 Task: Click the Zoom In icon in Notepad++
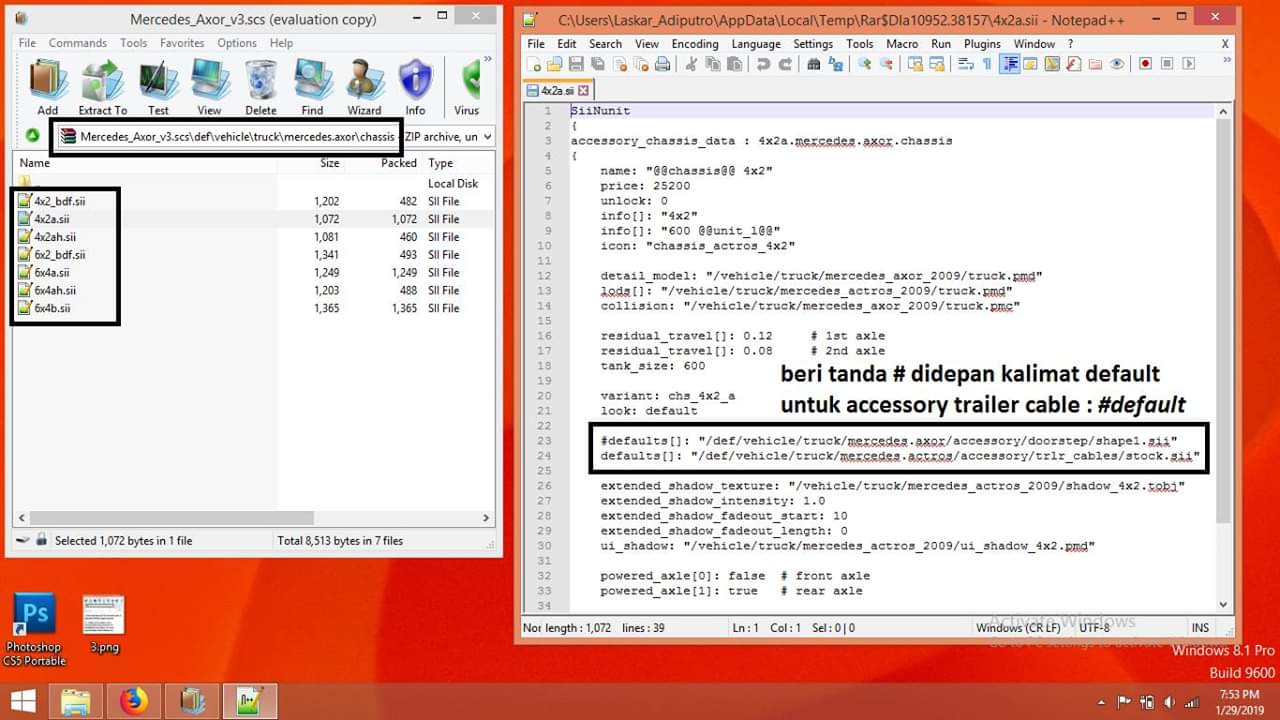click(x=864, y=64)
